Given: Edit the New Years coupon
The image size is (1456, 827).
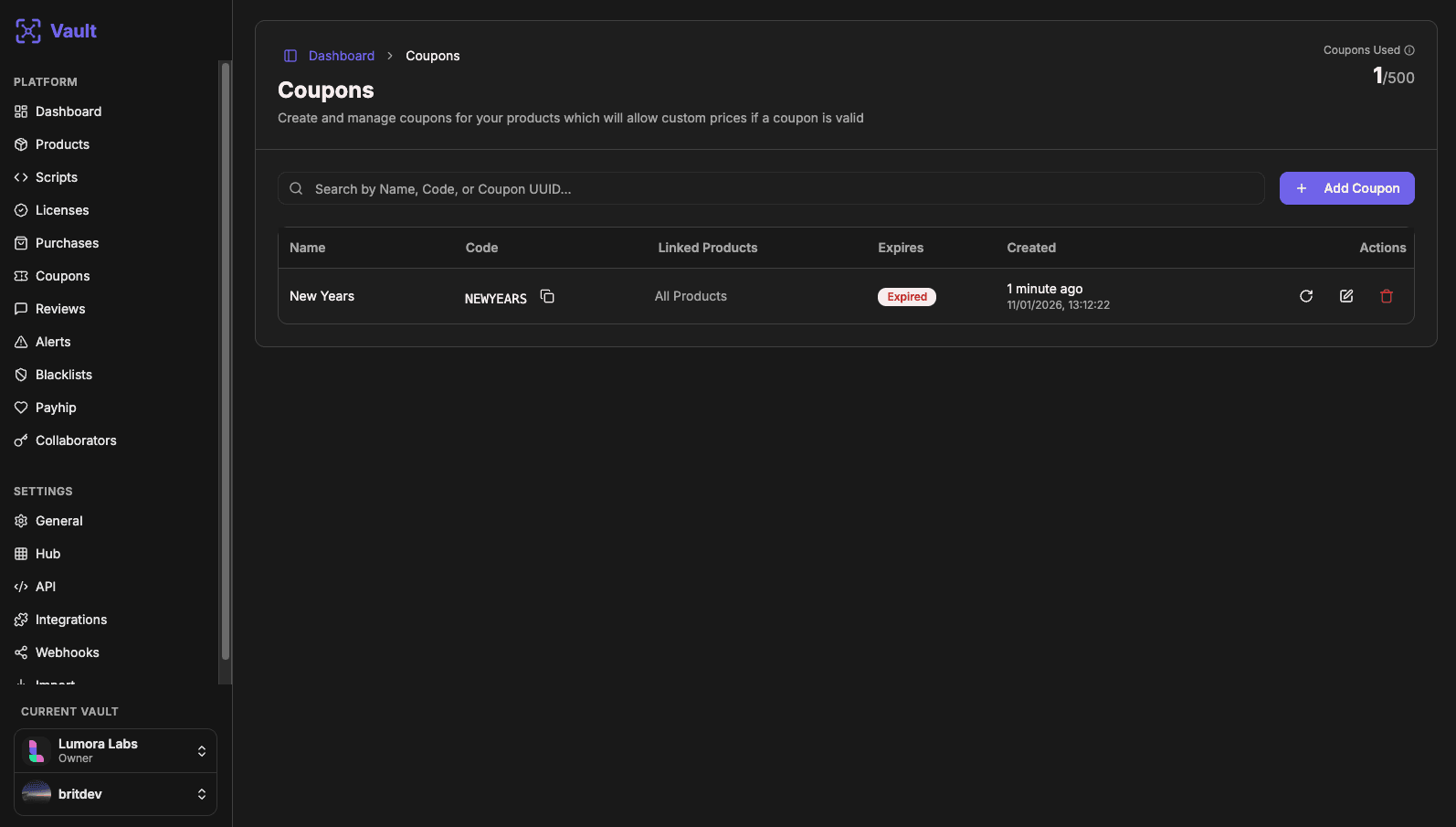Looking at the screenshot, I should point(1346,296).
